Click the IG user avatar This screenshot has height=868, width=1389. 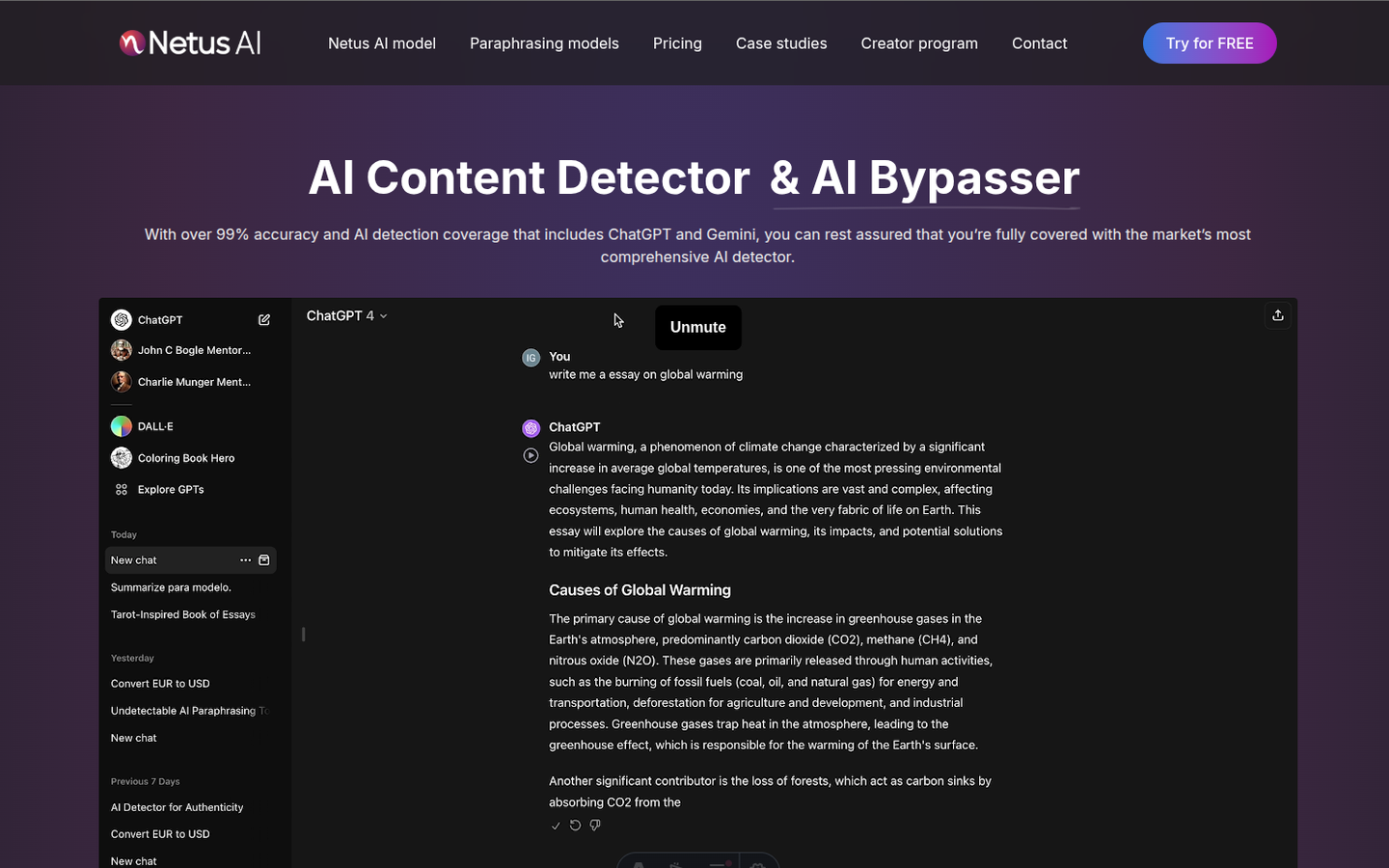click(x=531, y=358)
